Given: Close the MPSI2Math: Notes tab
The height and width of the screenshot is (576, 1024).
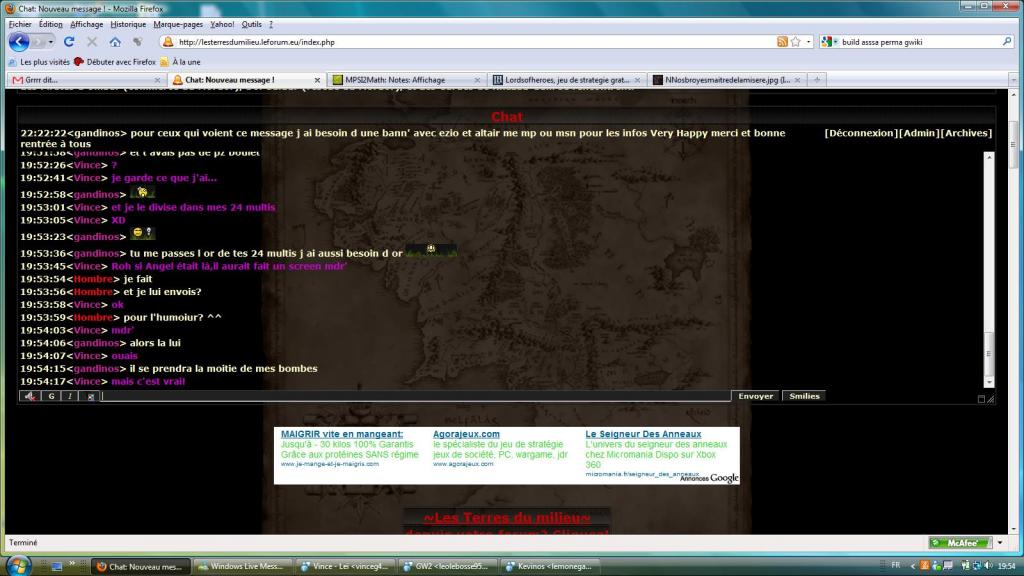Looking at the screenshot, I should (477, 80).
